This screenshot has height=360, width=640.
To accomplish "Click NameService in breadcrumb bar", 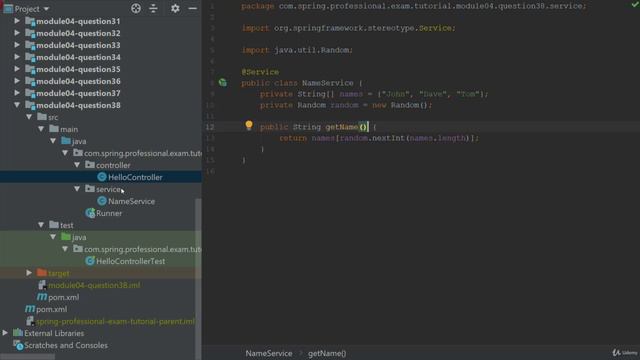I will pos(269,353).
